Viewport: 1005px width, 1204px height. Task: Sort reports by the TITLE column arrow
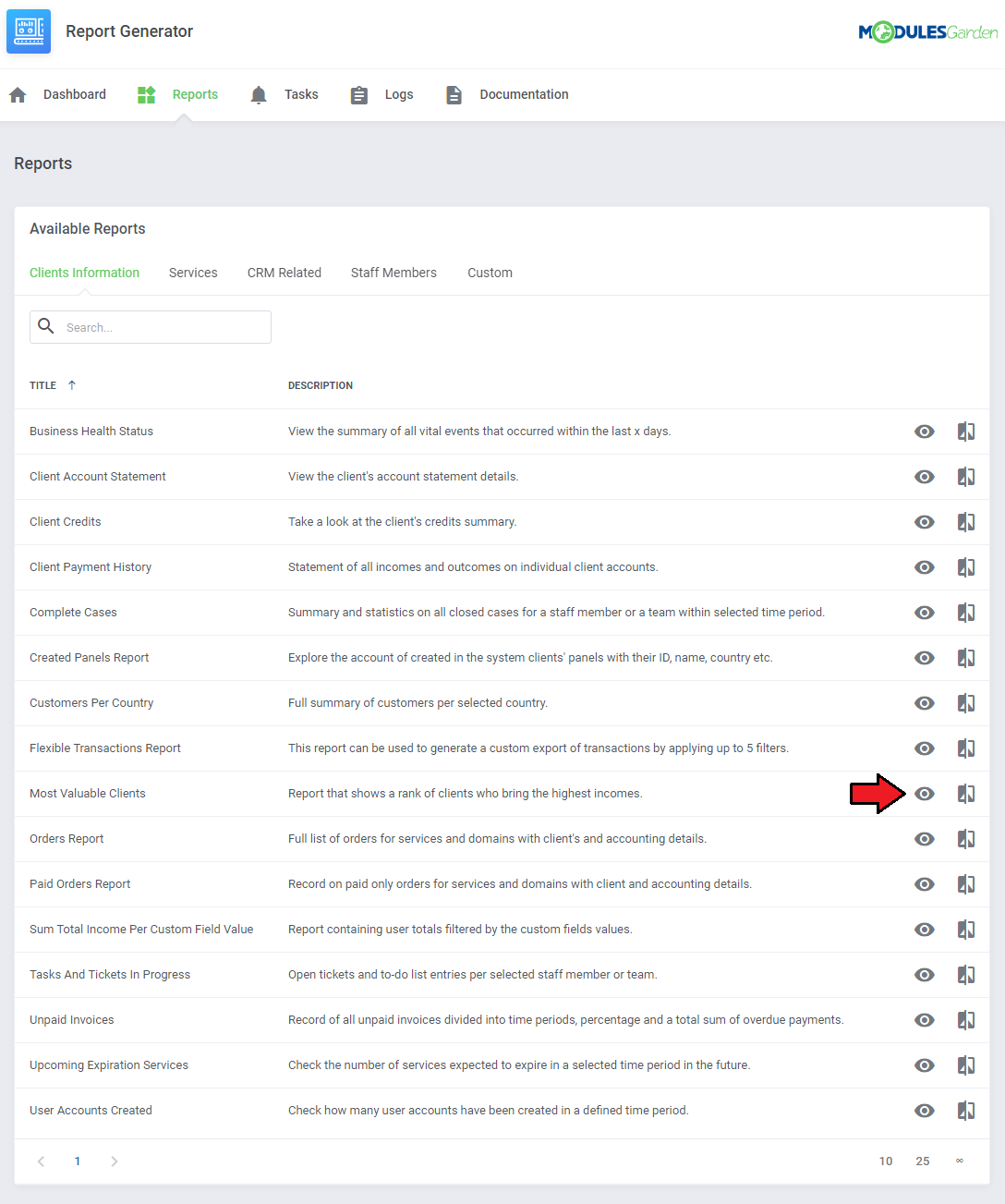tap(72, 385)
